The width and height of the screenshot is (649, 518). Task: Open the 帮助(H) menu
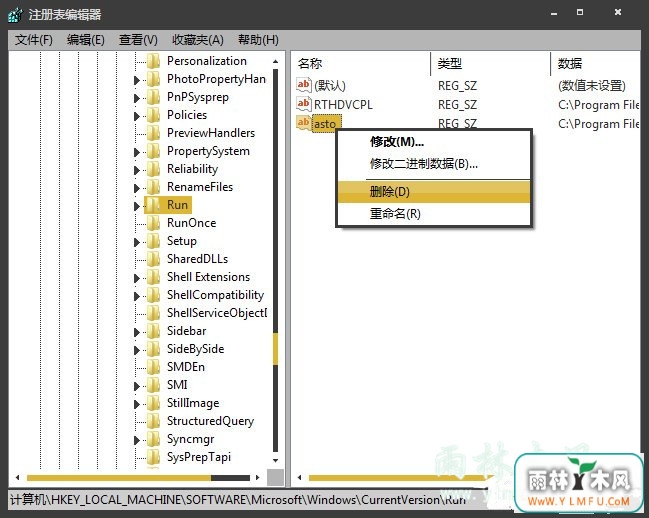pos(258,40)
